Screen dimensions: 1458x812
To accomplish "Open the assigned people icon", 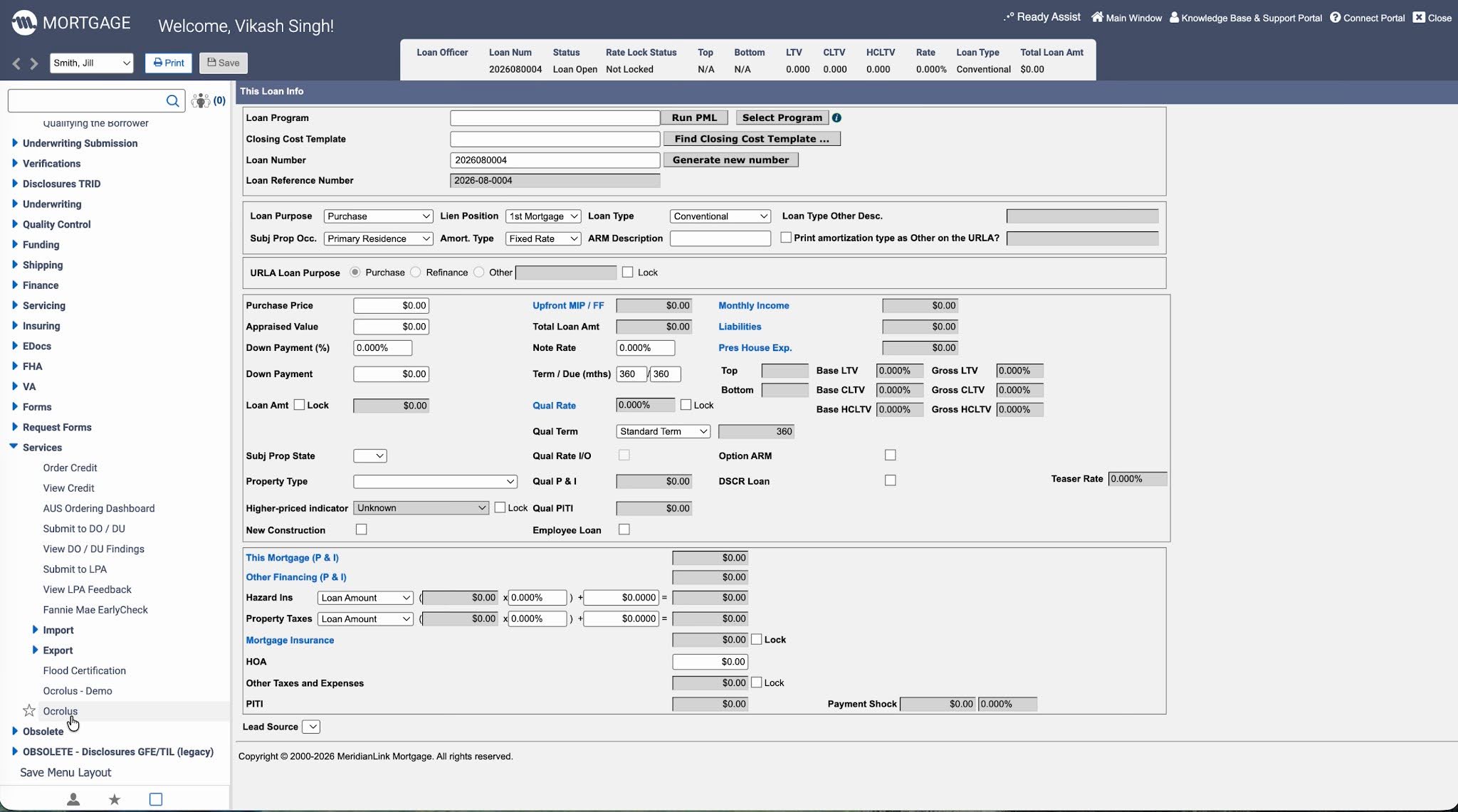I will [201, 101].
